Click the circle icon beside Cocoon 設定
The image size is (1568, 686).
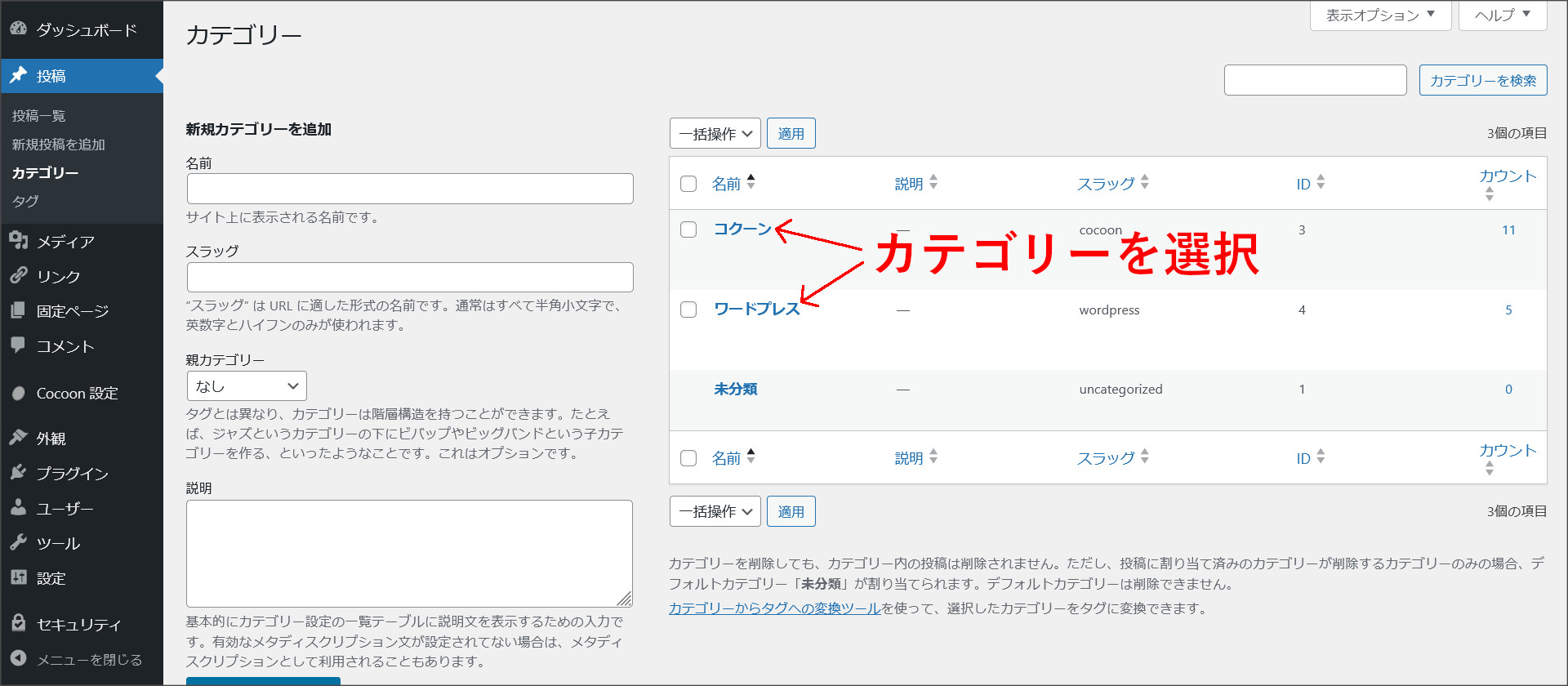tap(19, 393)
